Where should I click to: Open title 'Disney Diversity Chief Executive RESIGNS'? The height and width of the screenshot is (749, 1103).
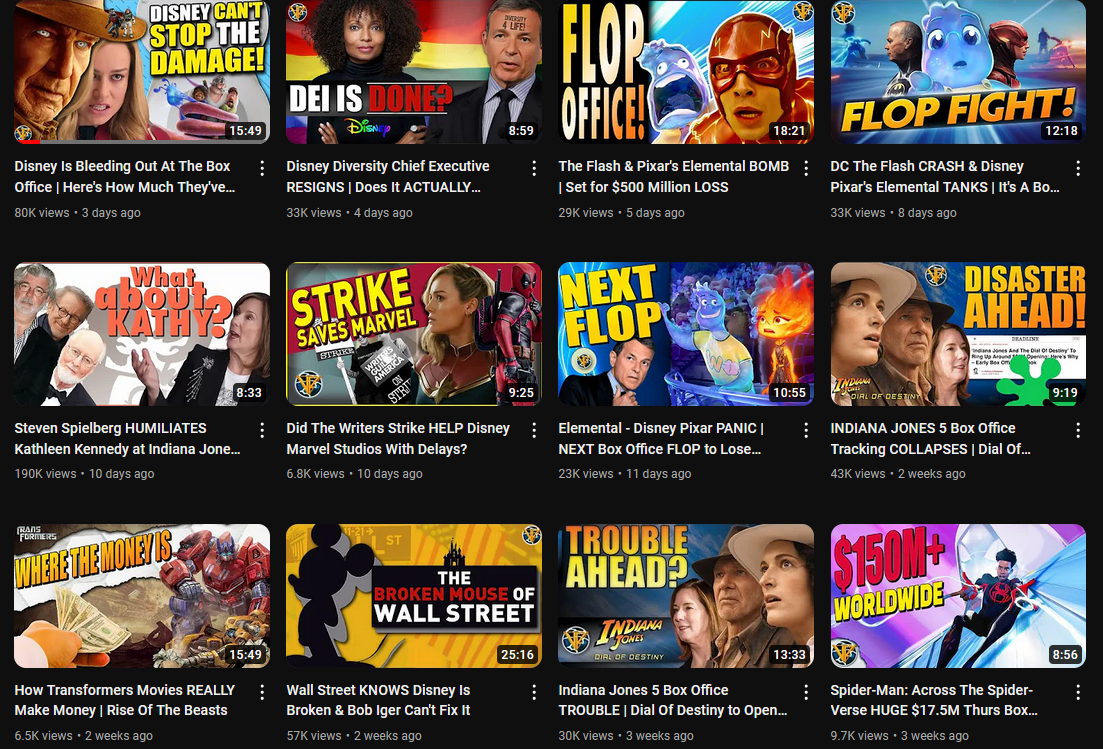point(388,177)
